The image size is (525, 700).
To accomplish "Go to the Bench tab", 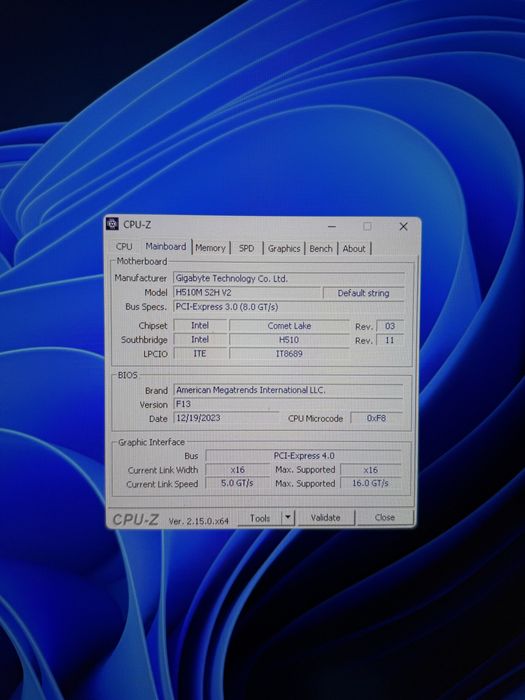I will pyautogui.click(x=321, y=249).
